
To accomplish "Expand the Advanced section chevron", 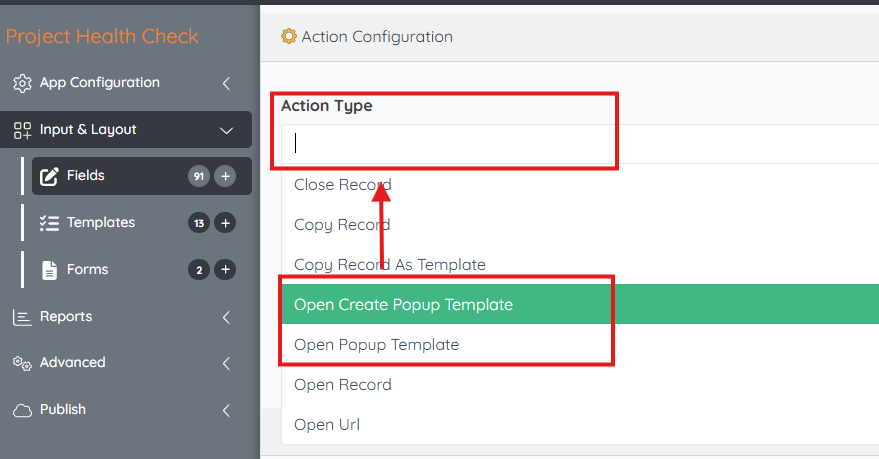I will [x=226, y=363].
